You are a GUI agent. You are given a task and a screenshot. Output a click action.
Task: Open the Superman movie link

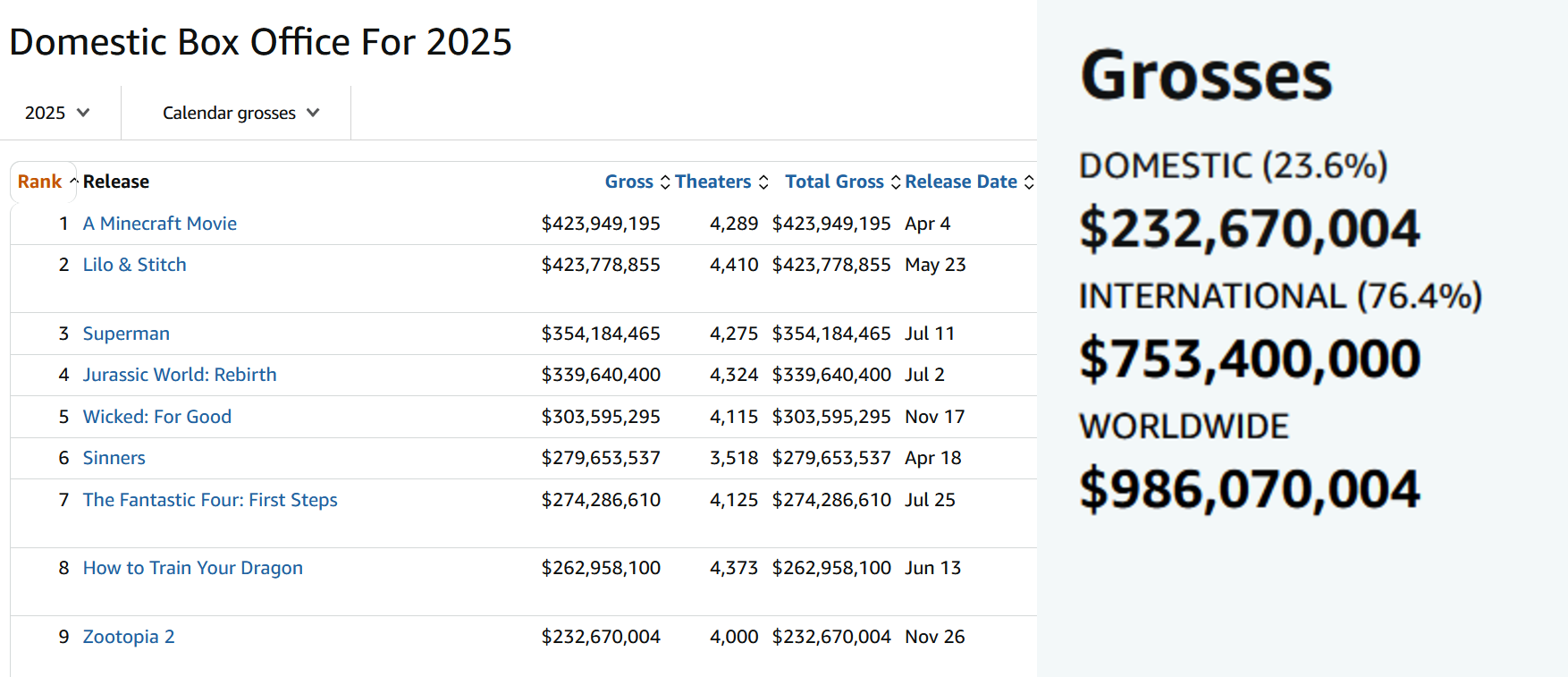point(126,334)
